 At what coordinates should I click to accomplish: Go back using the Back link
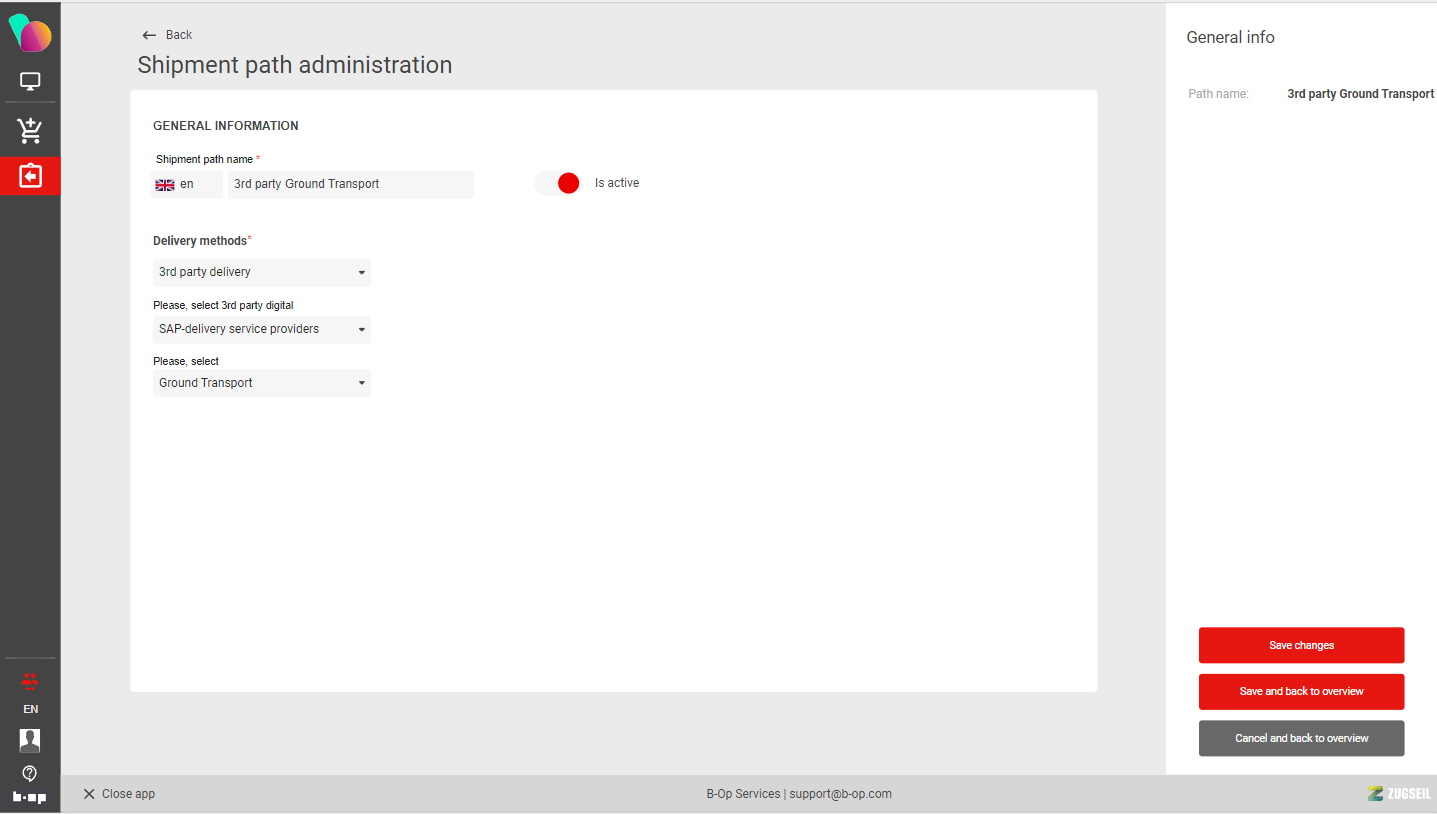click(167, 35)
